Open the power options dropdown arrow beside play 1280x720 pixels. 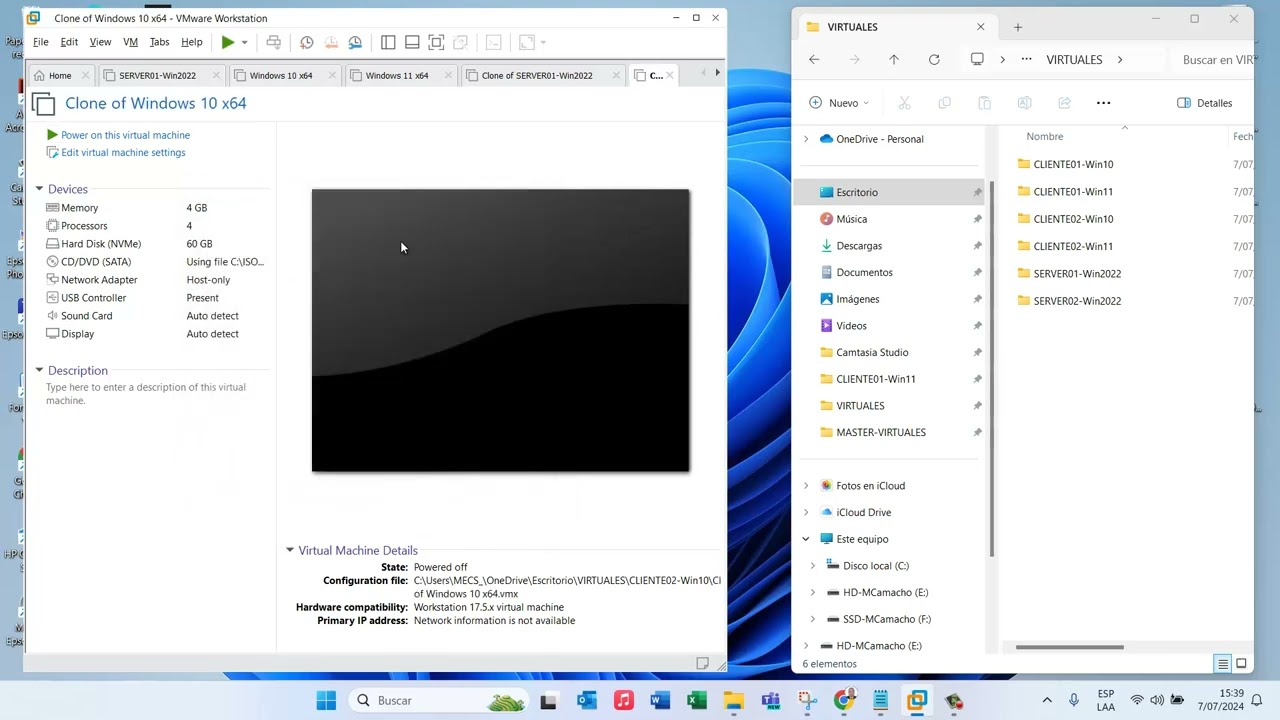click(244, 42)
